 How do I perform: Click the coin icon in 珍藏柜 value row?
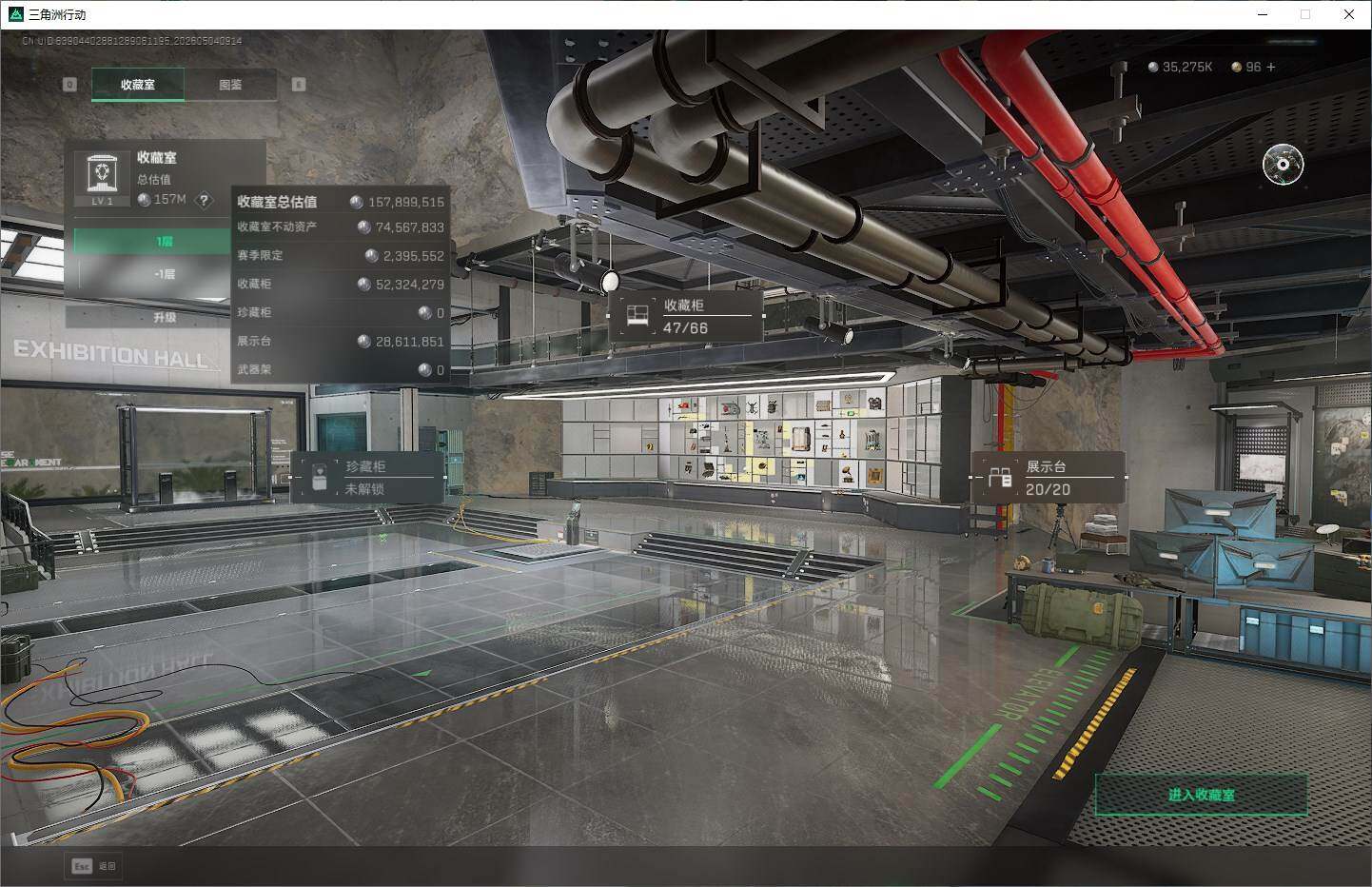(424, 313)
